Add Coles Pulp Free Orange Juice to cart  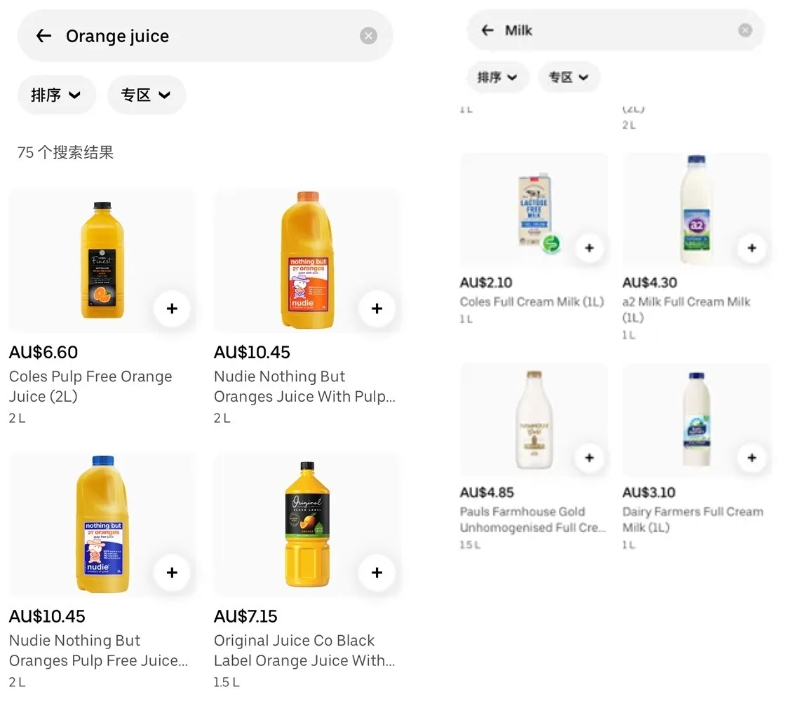(x=172, y=308)
